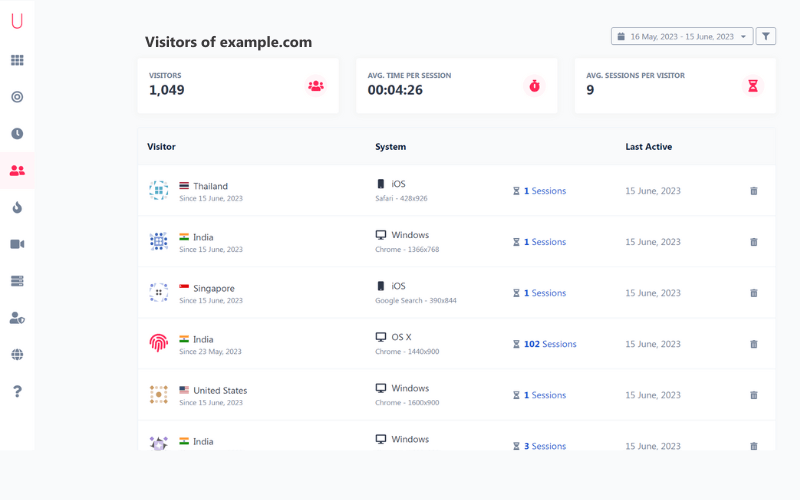Click the 1,049 visitors count
This screenshot has height=500, width=800.
tap(167, 90)
